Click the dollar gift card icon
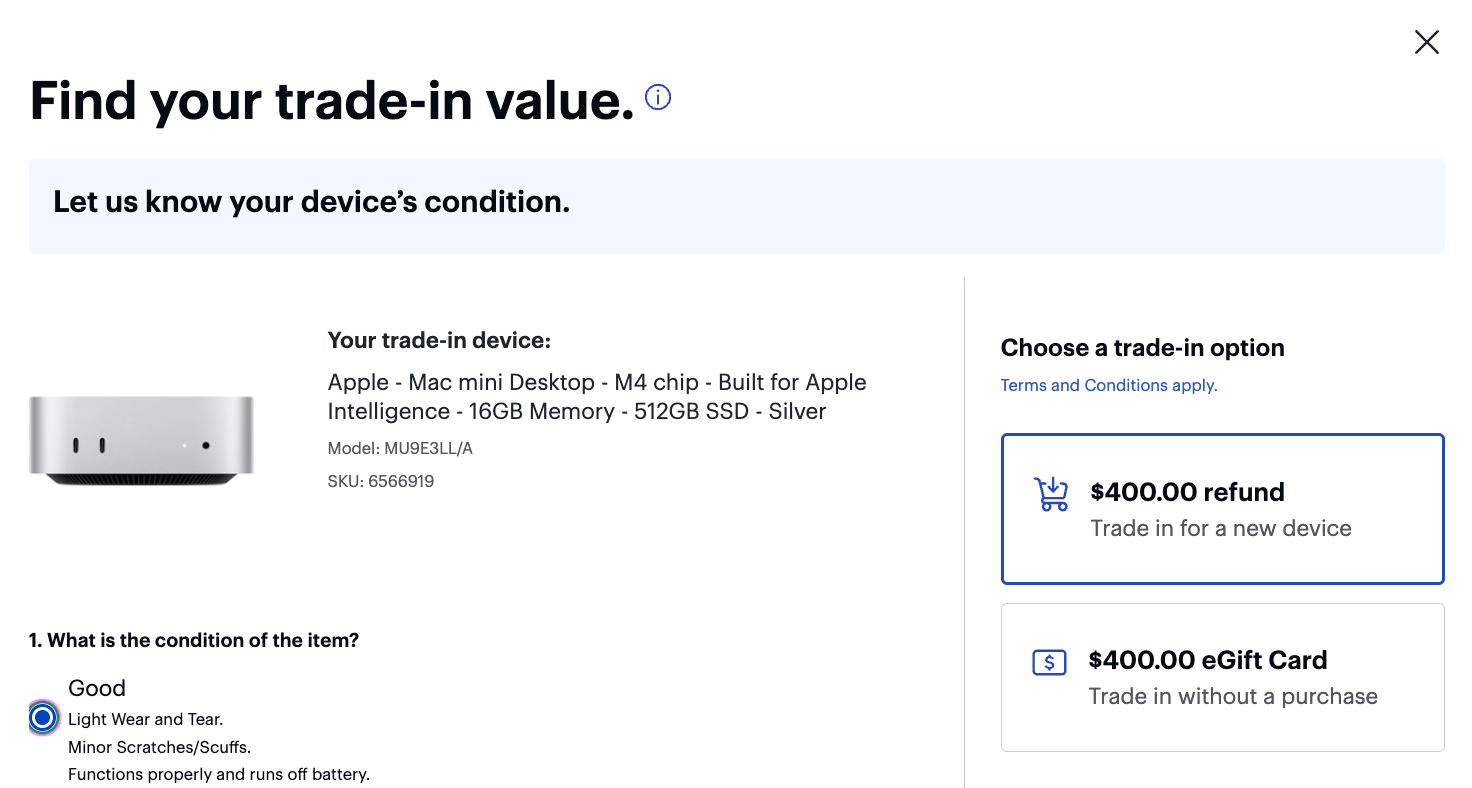Image resolution: width=1472 pixels, height=788 pixels. tap(1049, 662)
